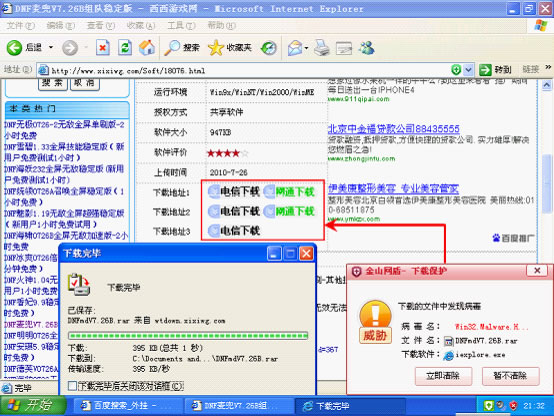Open 北京中金福贷款公司 ad link

pyautogui.click(x=394, y=129)
